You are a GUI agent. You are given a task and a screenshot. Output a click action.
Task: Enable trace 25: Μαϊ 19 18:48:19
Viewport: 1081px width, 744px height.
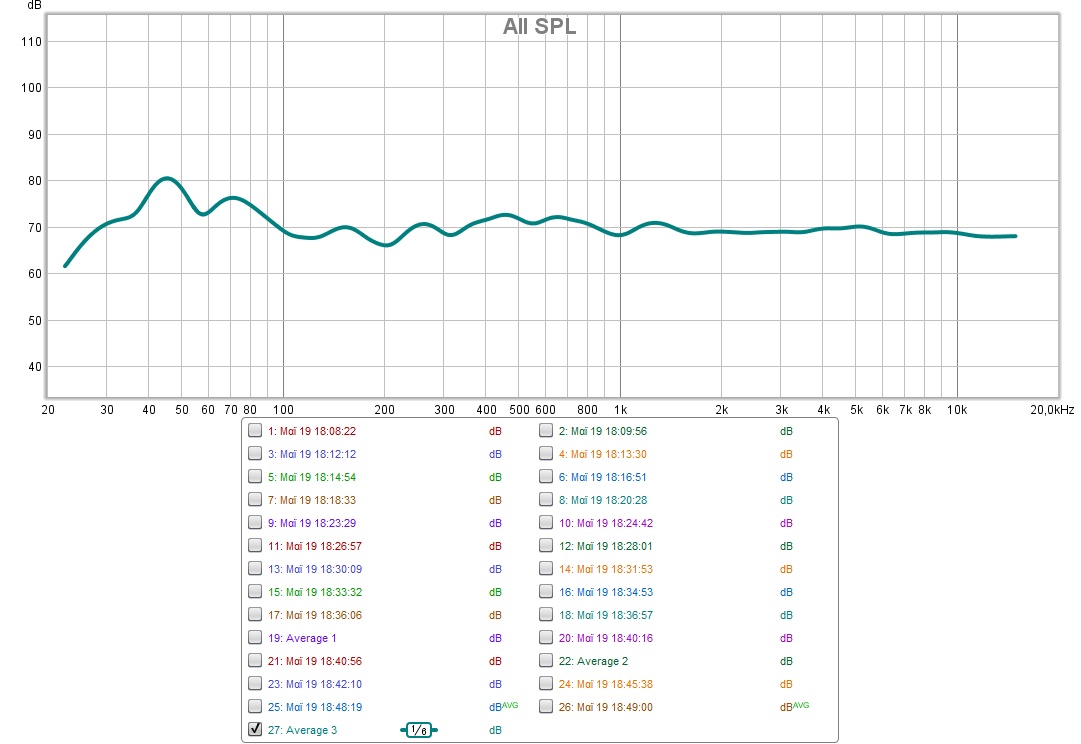(255, 707)
